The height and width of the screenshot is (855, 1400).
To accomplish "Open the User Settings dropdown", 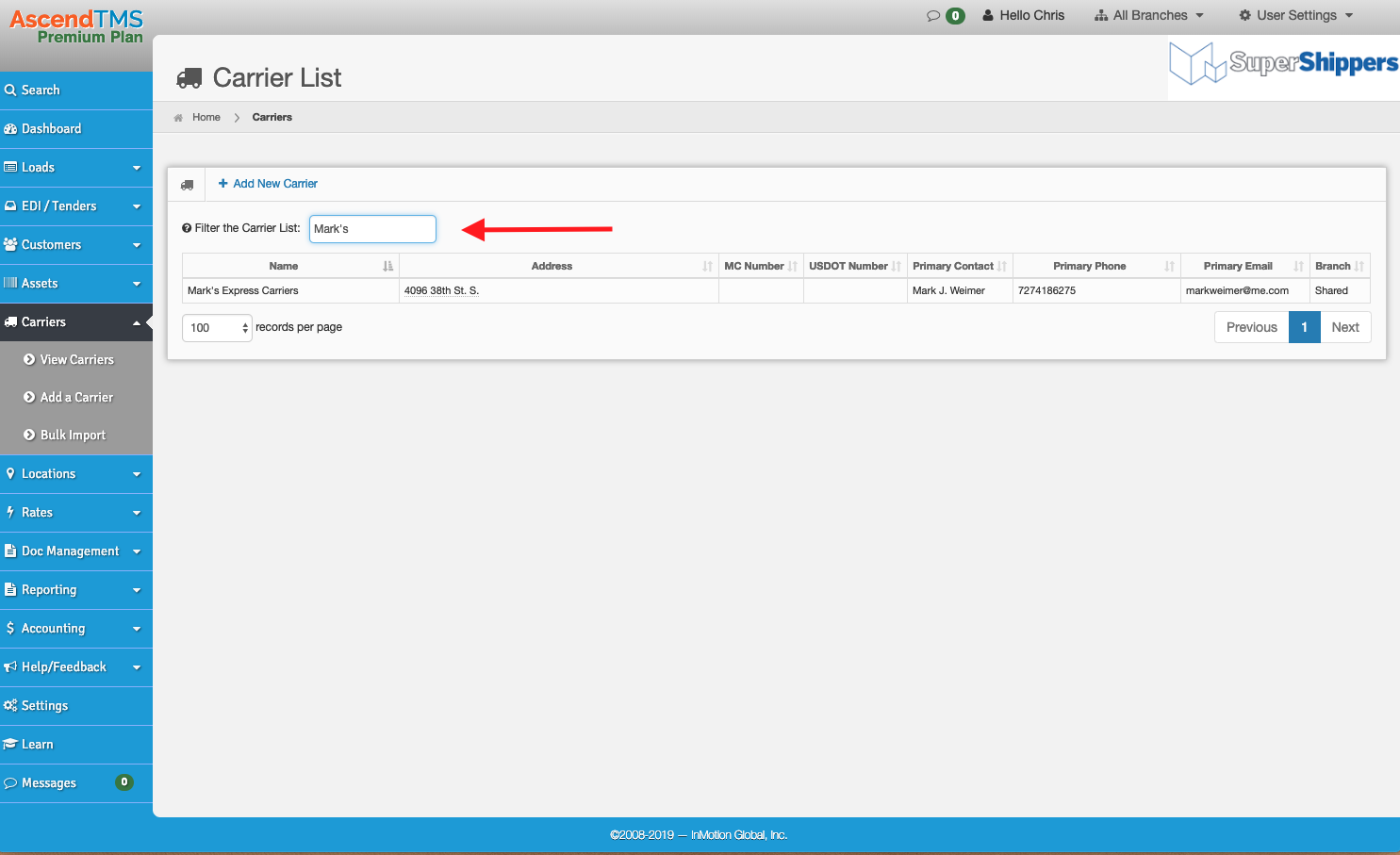I will click(1296, 15).
